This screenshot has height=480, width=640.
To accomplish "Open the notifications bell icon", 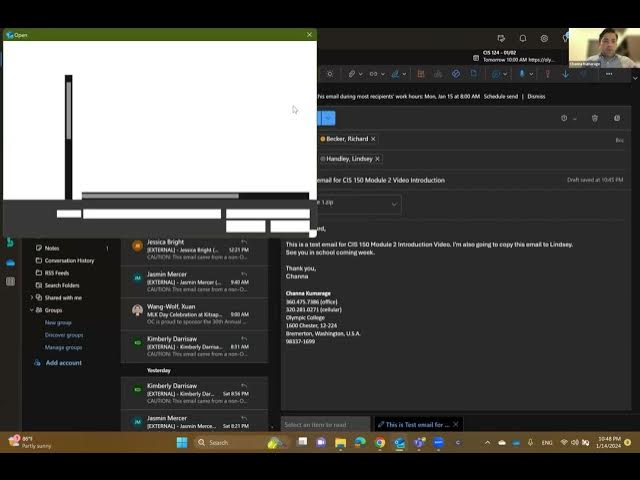I will click(x=522, y=38).
